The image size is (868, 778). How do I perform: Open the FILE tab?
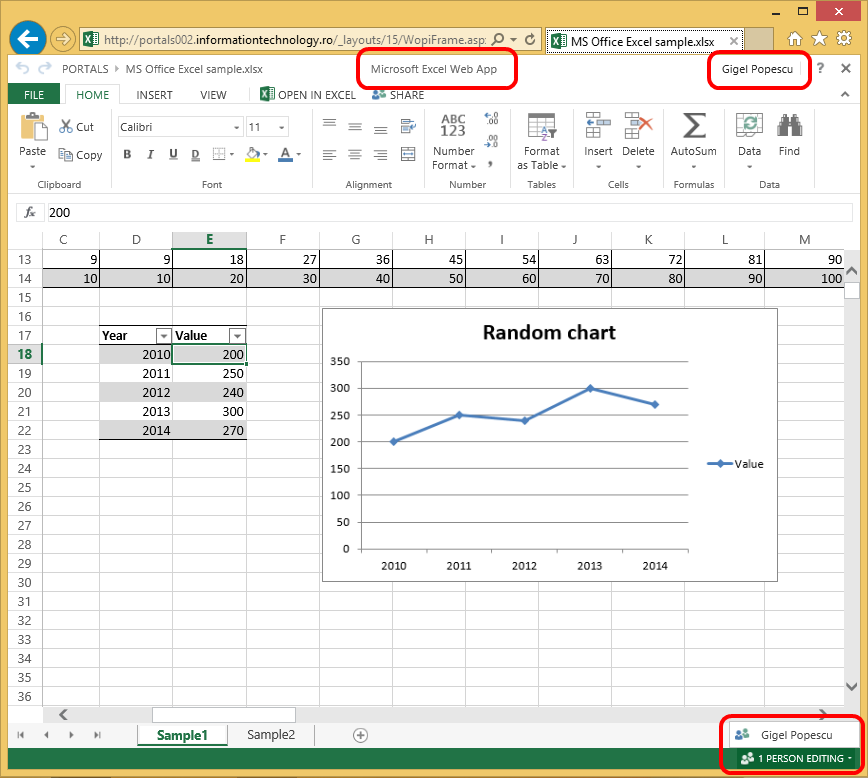pyautogui.click(x=34, y=95)
